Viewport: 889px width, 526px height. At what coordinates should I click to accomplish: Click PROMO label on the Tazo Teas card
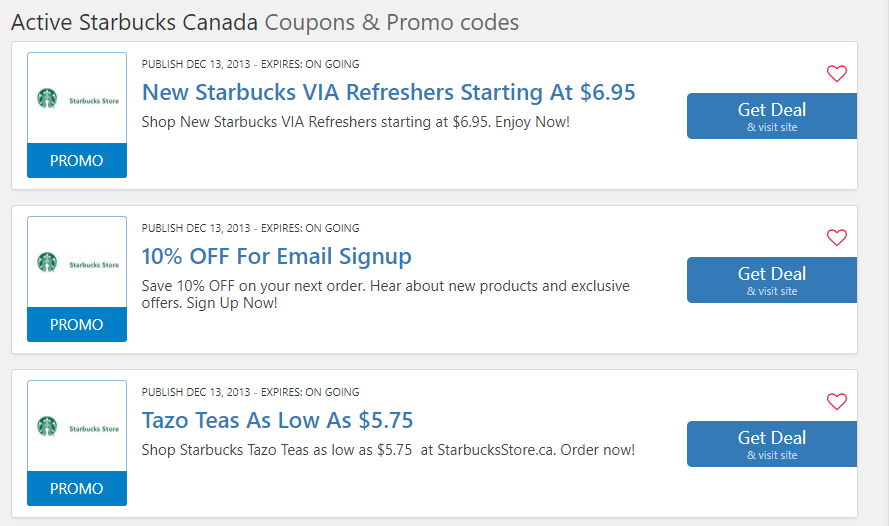pos(77,488)
